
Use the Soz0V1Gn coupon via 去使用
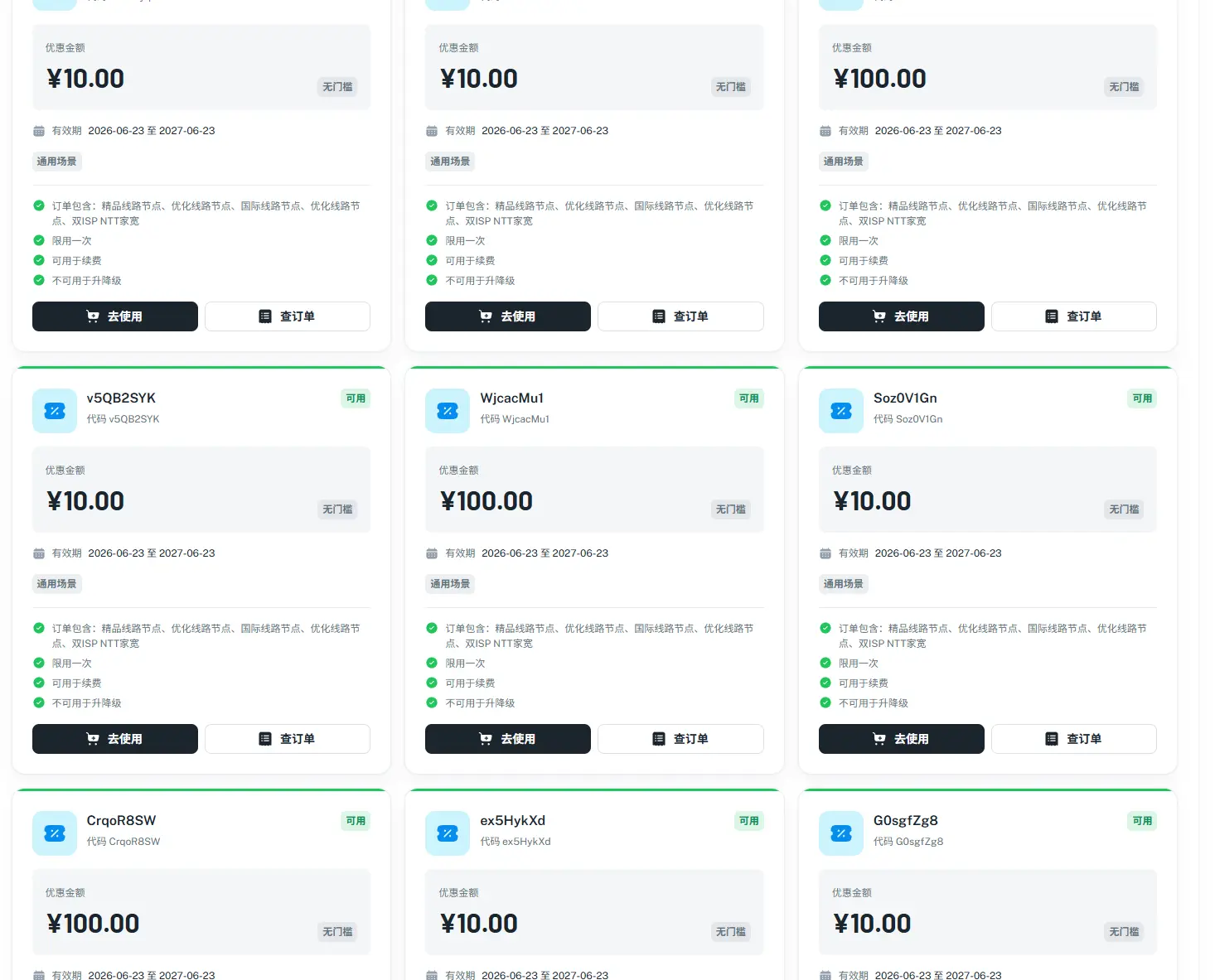coord(902,739)
